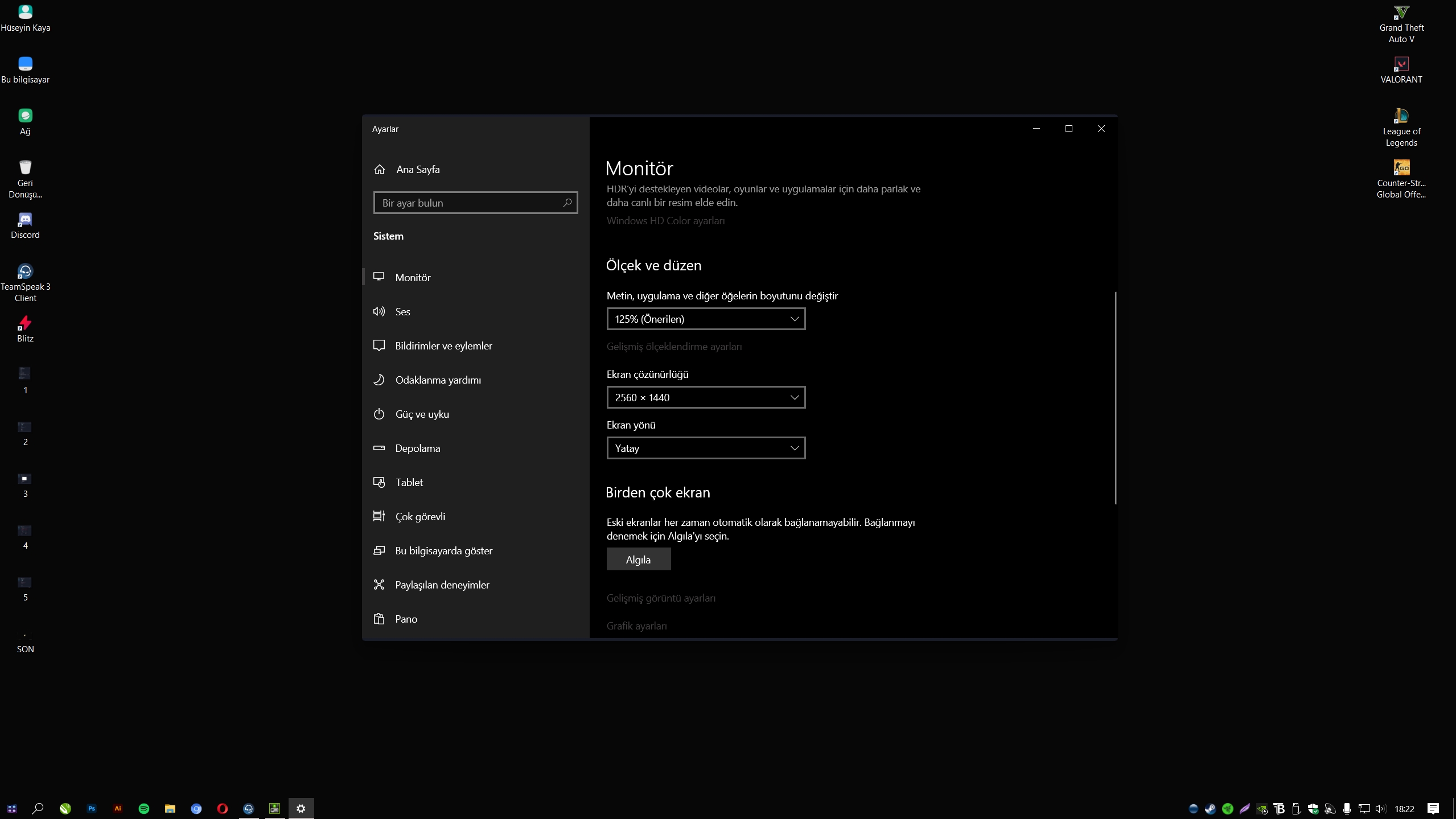Click into the Bir ayar bulun search field

(x=467, y=203)
